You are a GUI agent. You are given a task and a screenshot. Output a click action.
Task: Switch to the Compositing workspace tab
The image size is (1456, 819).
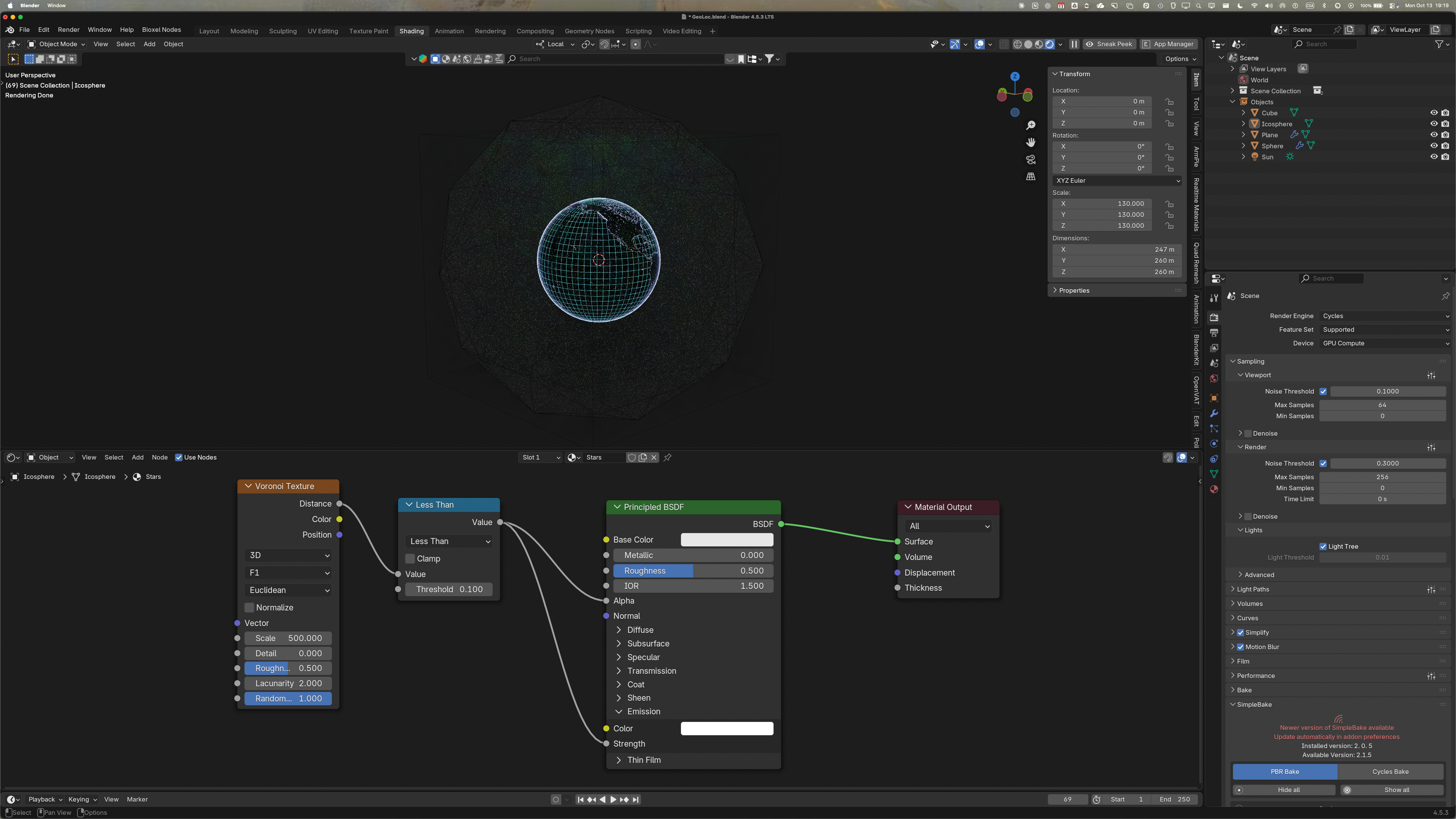[x=535, y=31]
